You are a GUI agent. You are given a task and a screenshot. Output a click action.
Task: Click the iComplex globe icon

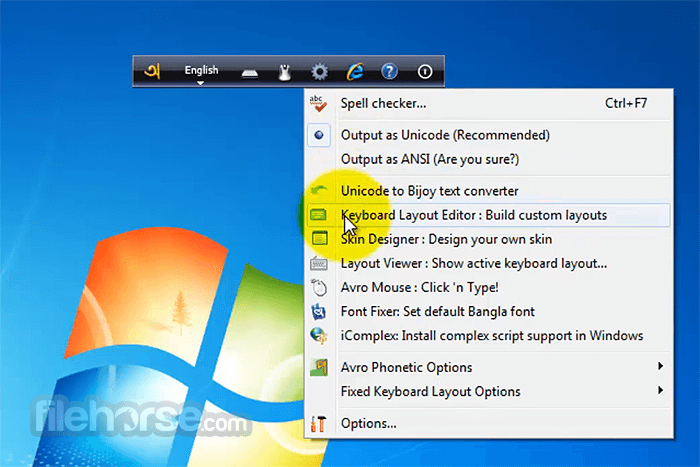coord(319,335)
